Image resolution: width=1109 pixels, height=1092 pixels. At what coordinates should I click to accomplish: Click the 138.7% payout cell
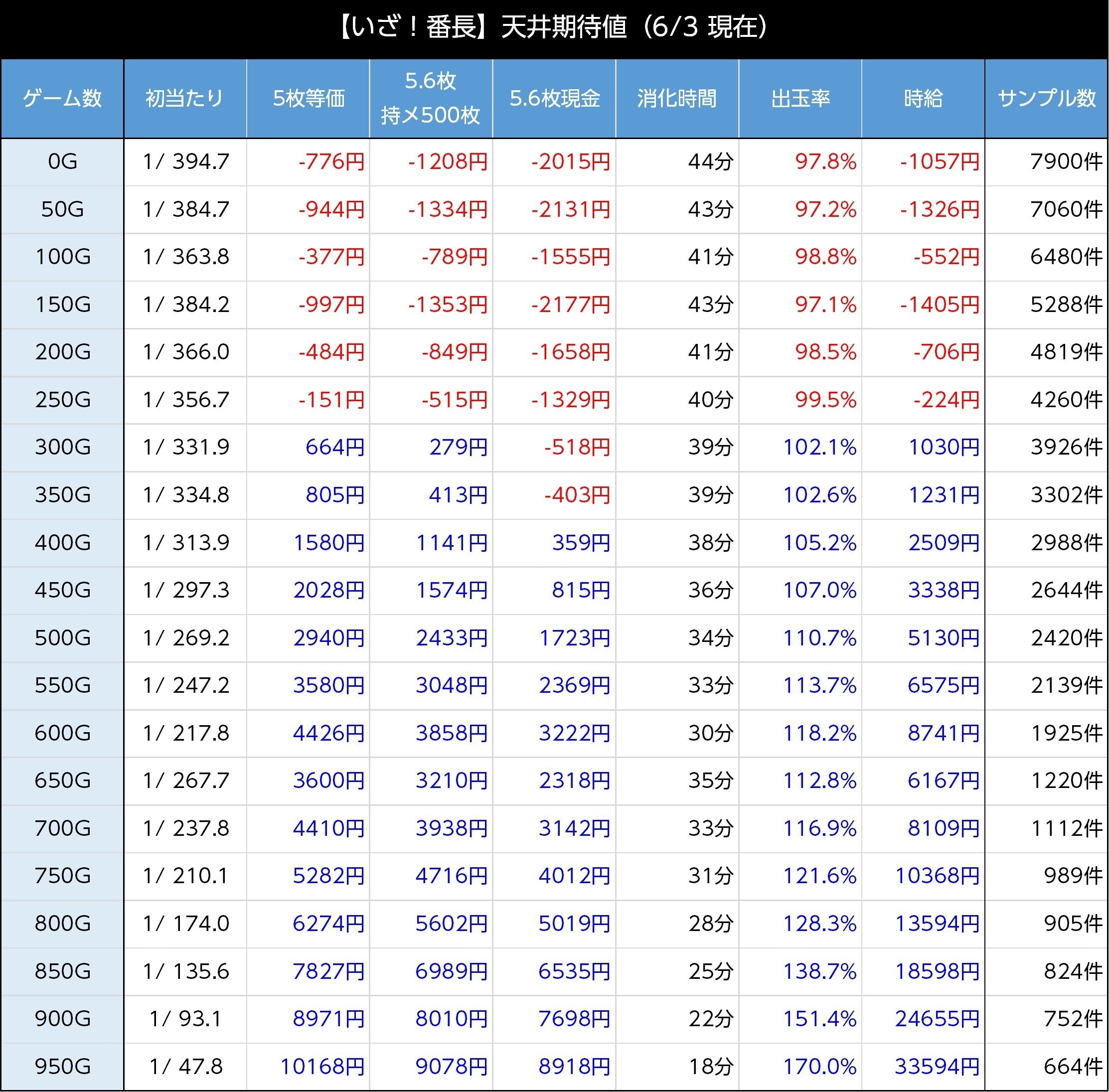coord(800,971)
